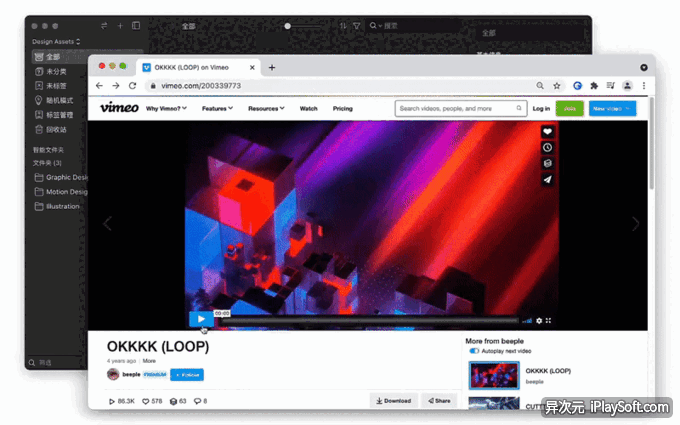Click the Google extension icon in the toolbar
The width and height of the screenshot is (680, 425).
(x=577, y=86)
